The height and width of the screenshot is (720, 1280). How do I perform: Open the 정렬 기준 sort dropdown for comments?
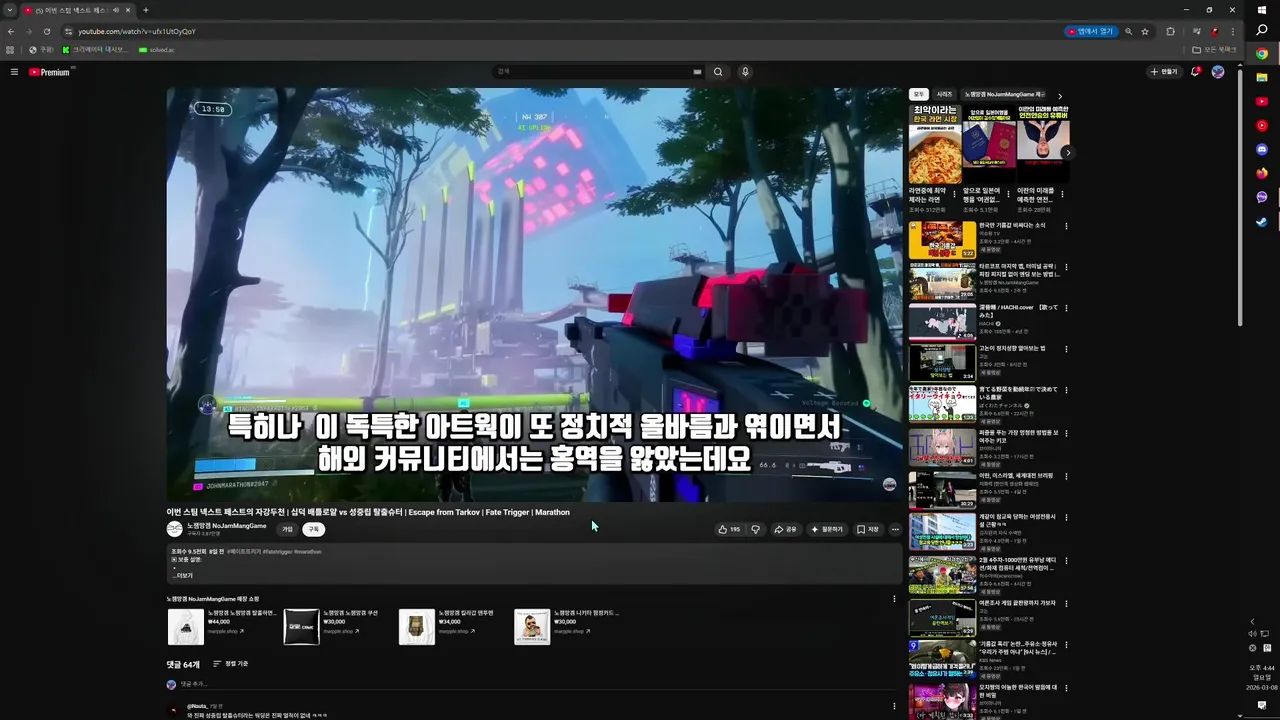231,664
